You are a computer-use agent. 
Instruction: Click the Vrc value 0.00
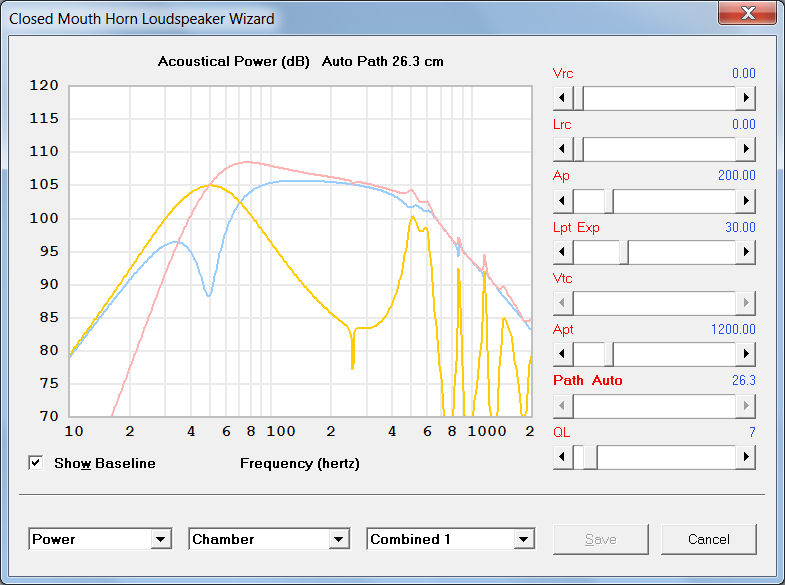[743, 73]
